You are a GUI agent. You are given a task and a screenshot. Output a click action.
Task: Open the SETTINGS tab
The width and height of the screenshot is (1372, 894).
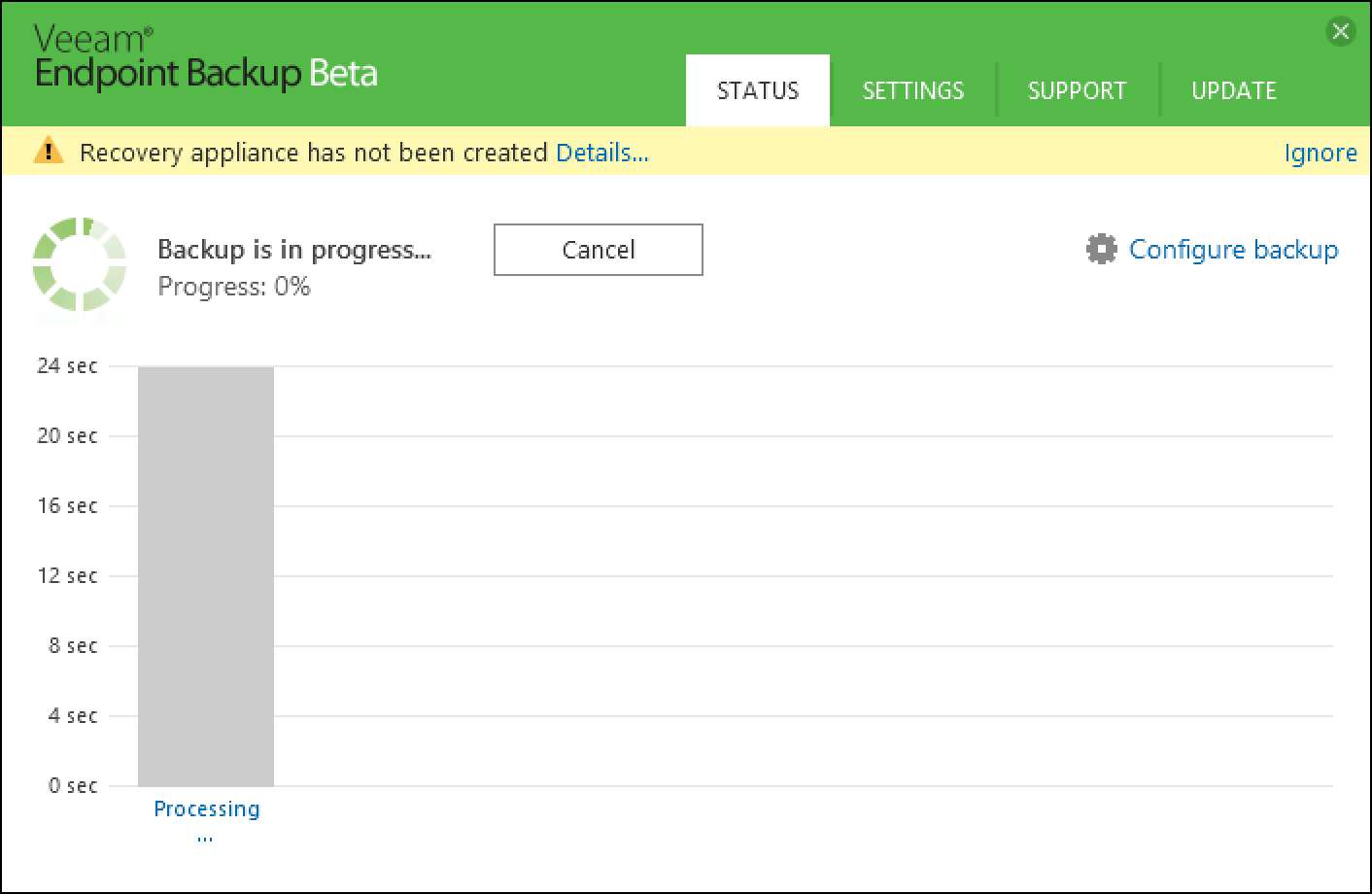(913, 90)
